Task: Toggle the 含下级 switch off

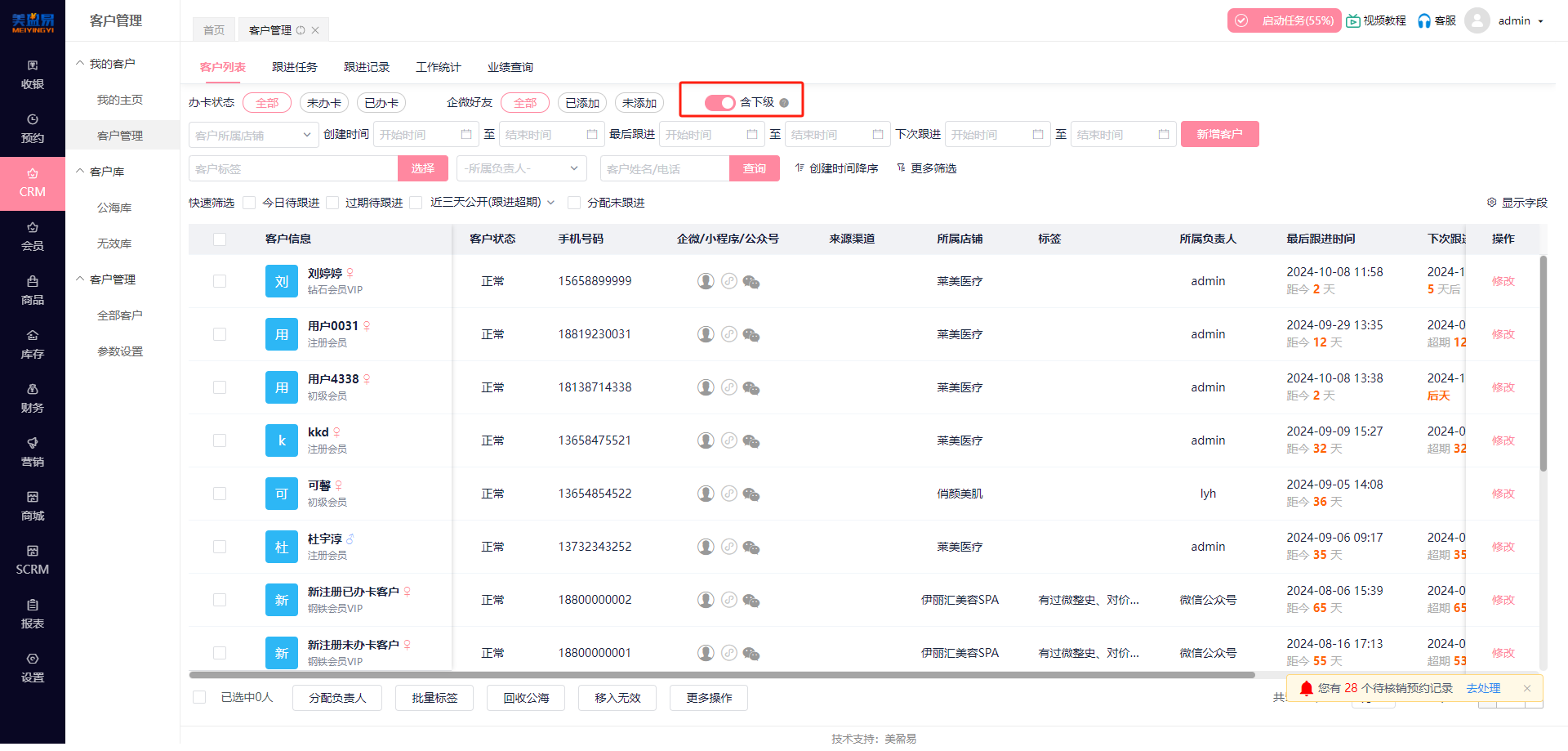Action: [719, 103]
